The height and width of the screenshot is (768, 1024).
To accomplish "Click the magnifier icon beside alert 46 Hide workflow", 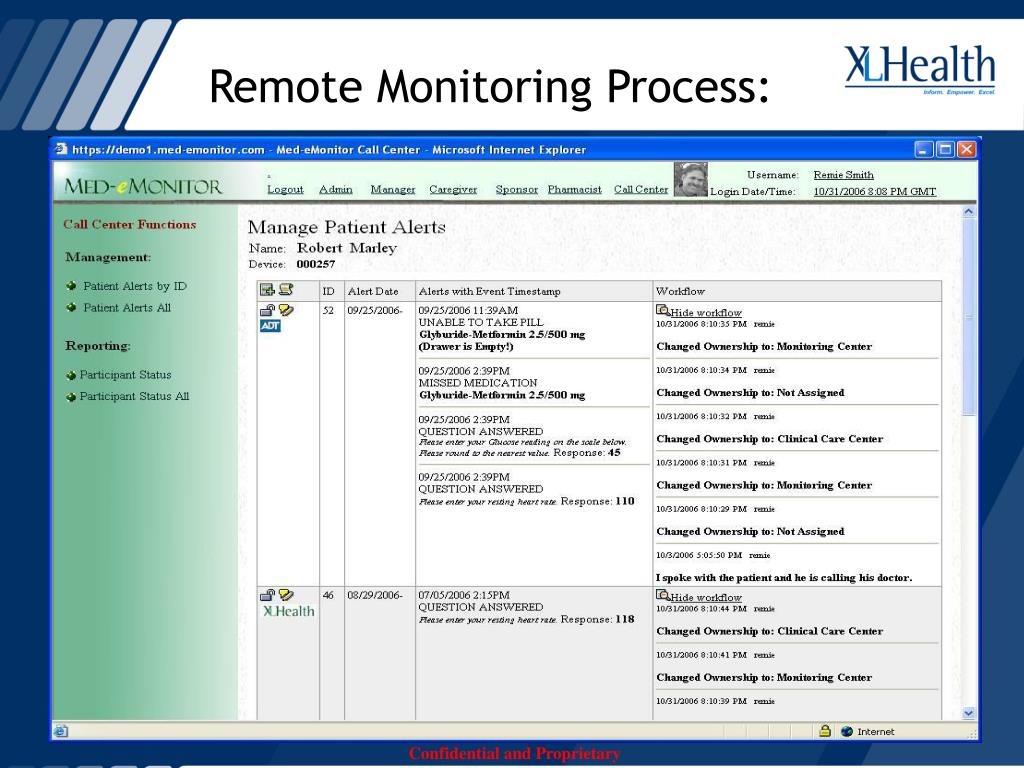I will click(x=663, y=595).
